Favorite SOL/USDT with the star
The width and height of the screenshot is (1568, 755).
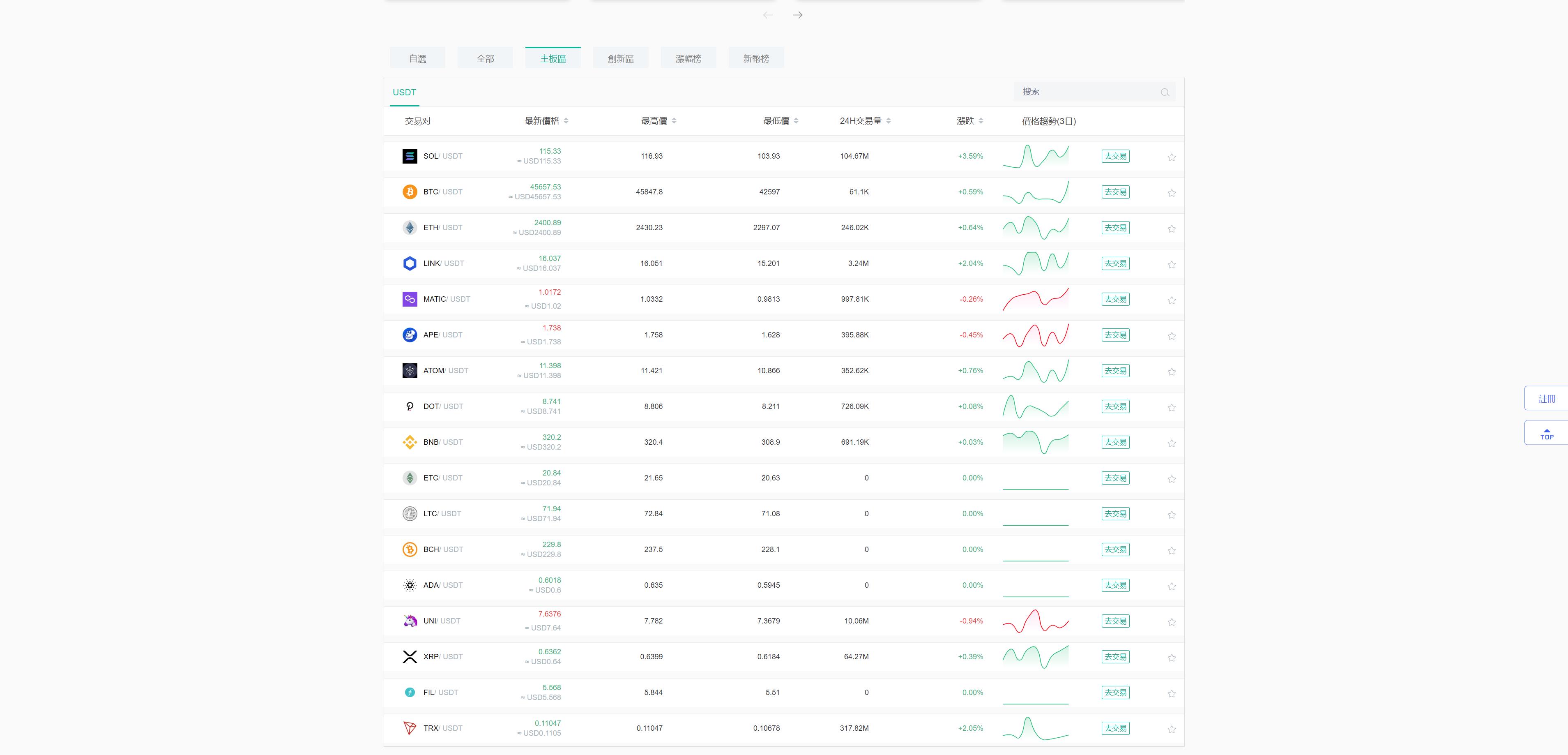(1171, 157)
